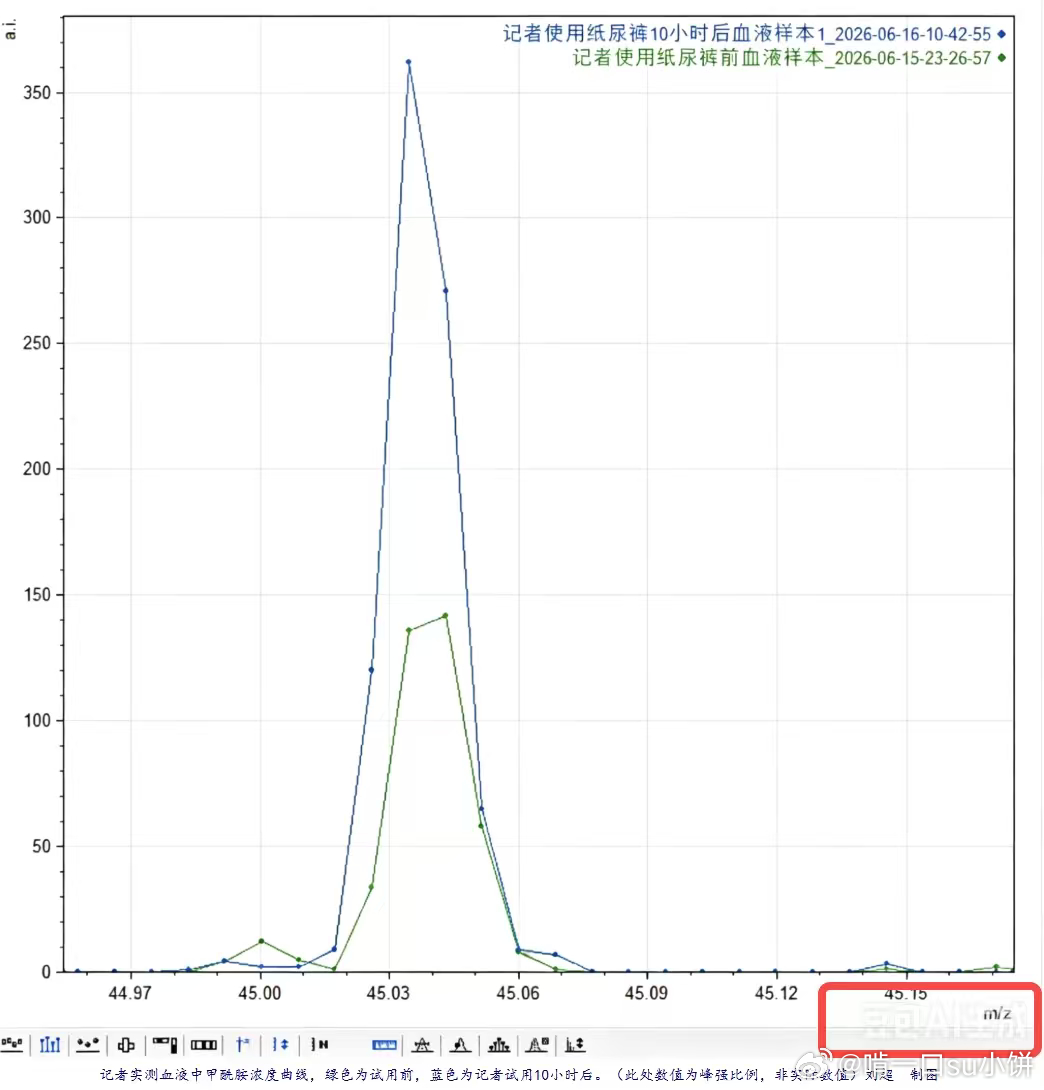This screenshot has width=1044, height=1090.
Task: Select the blue vertical bars icon
Action: (50, 1043)
